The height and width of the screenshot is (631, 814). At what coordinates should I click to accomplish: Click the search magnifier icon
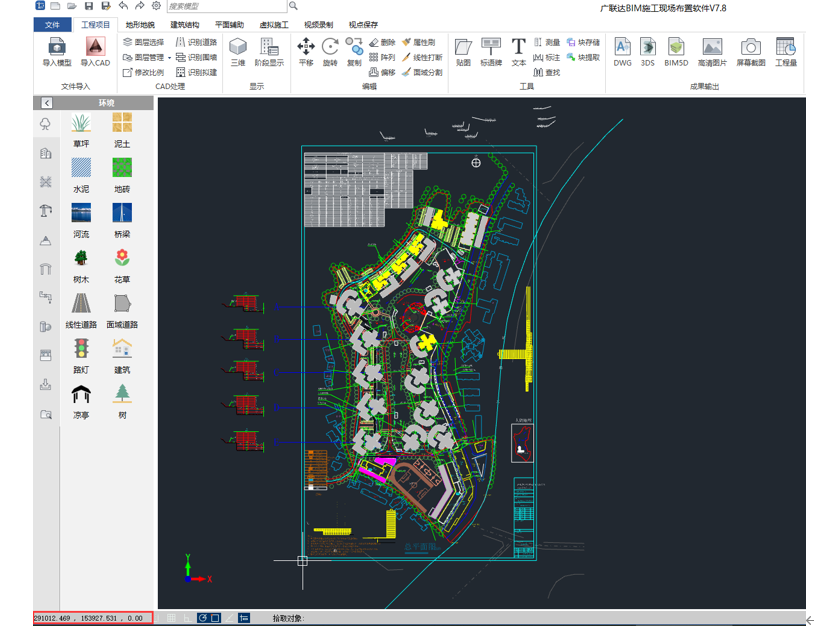(294, 6)
